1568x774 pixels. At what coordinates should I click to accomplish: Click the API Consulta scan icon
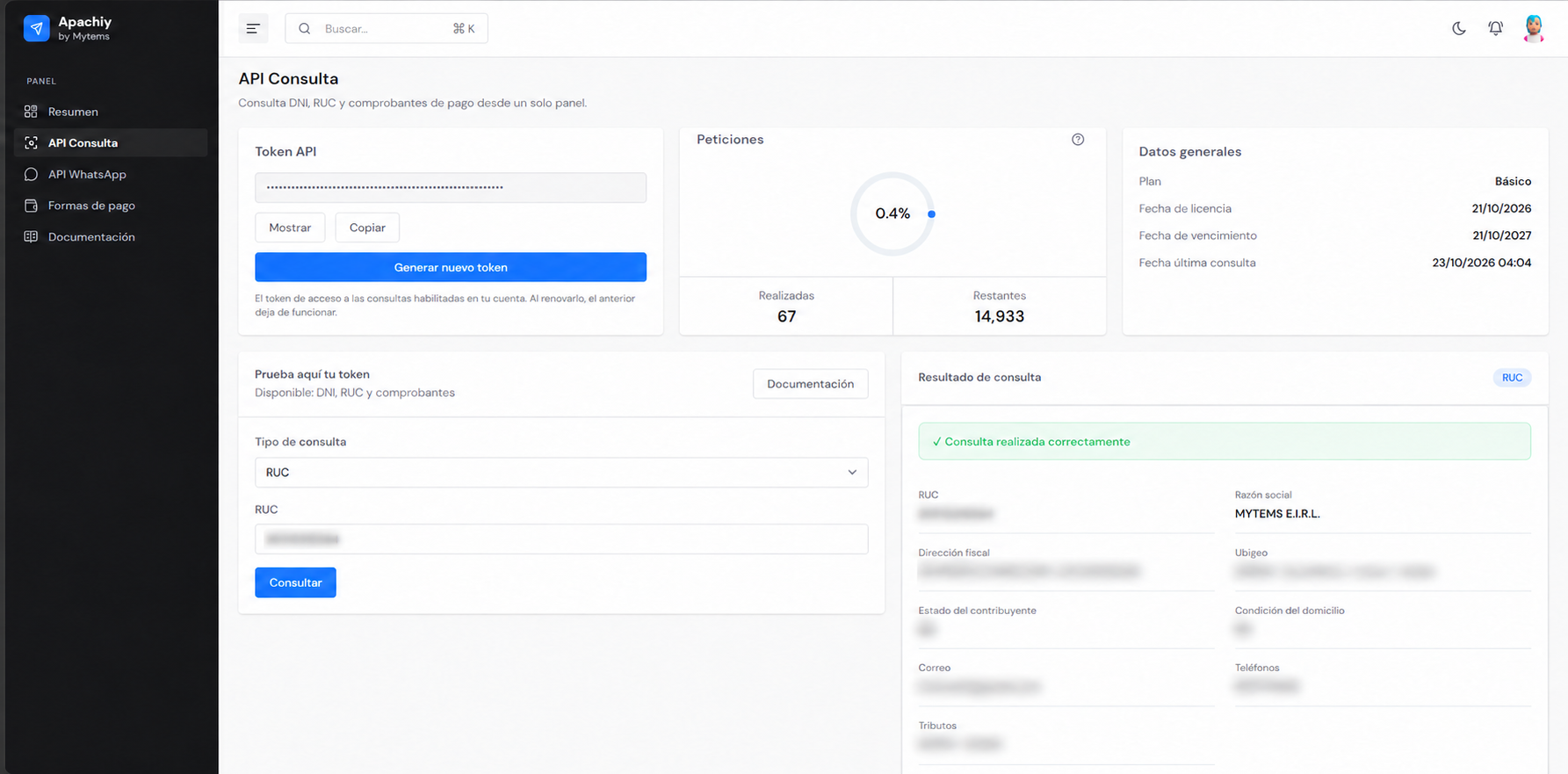31,143
